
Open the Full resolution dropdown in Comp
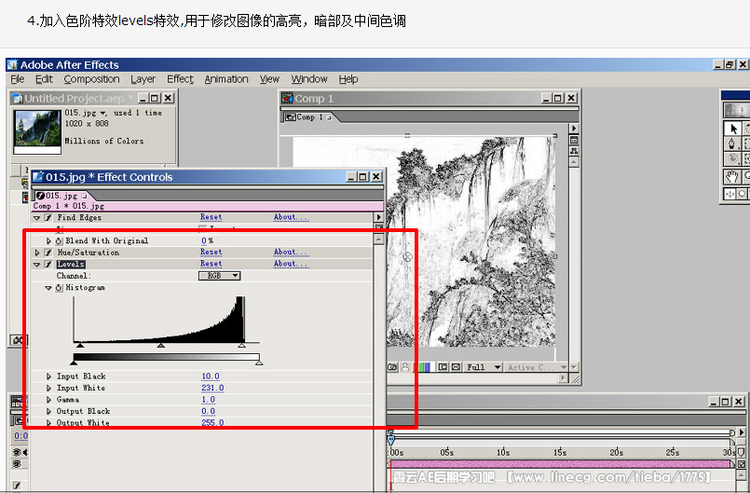484,367
